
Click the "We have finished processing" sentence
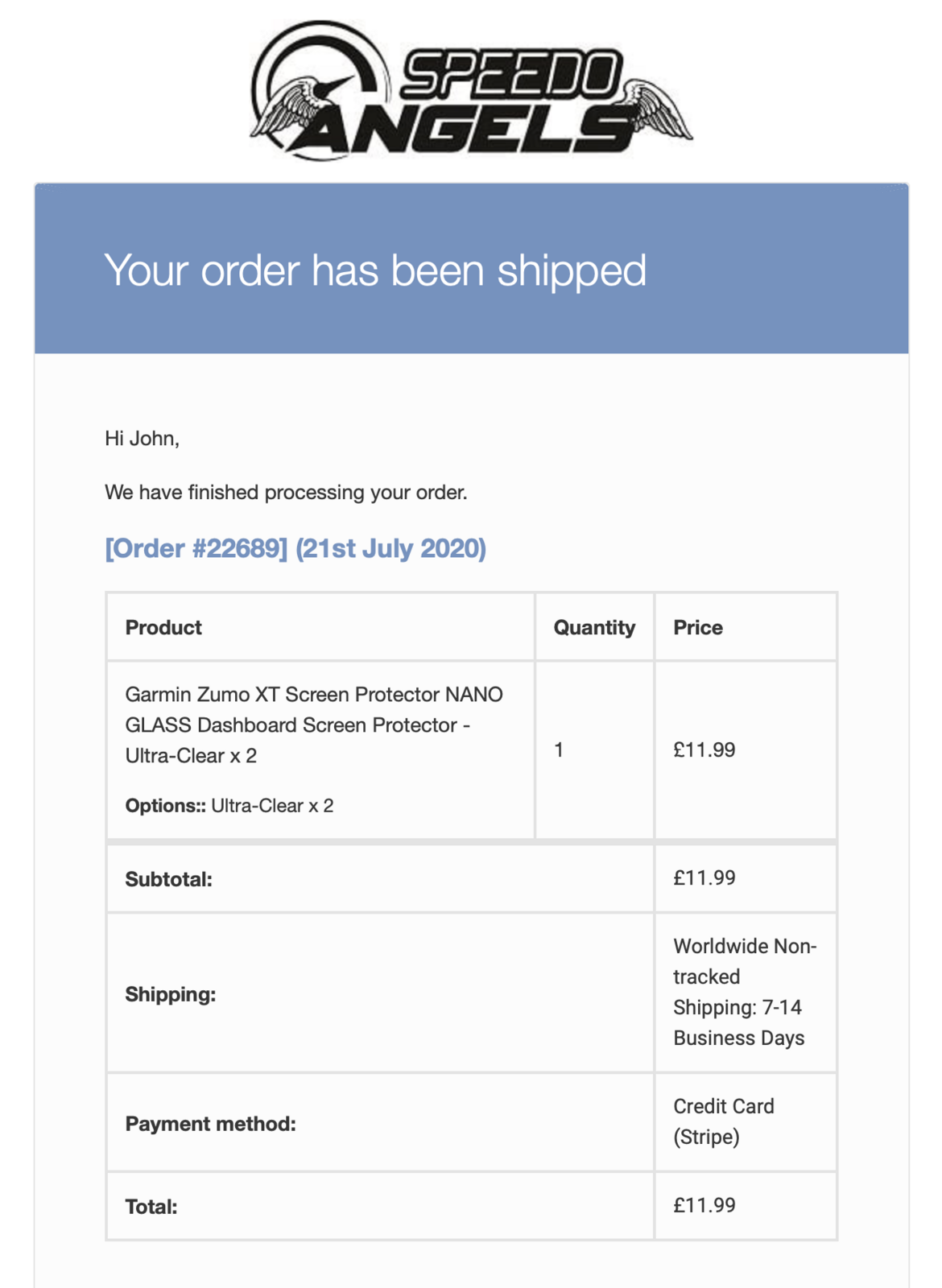[x=286, y=492]
